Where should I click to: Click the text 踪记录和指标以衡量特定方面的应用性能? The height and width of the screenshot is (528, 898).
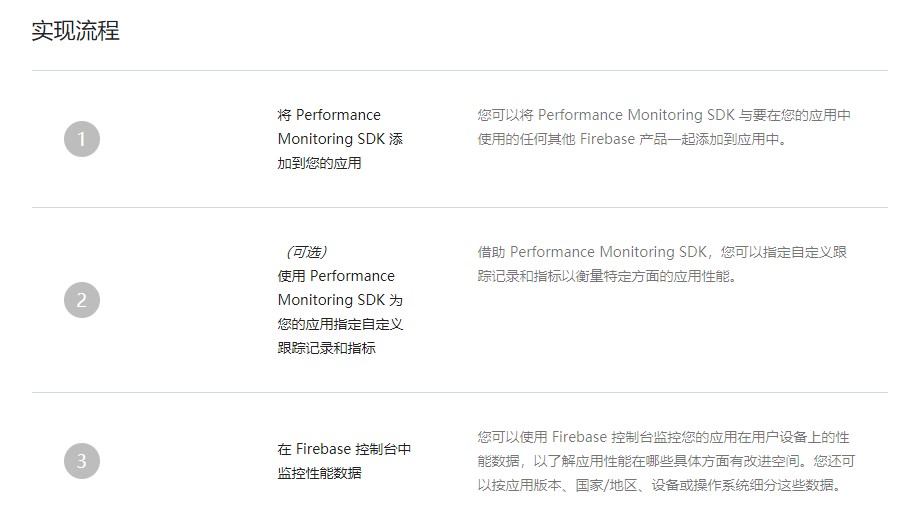tap(607, 276)
